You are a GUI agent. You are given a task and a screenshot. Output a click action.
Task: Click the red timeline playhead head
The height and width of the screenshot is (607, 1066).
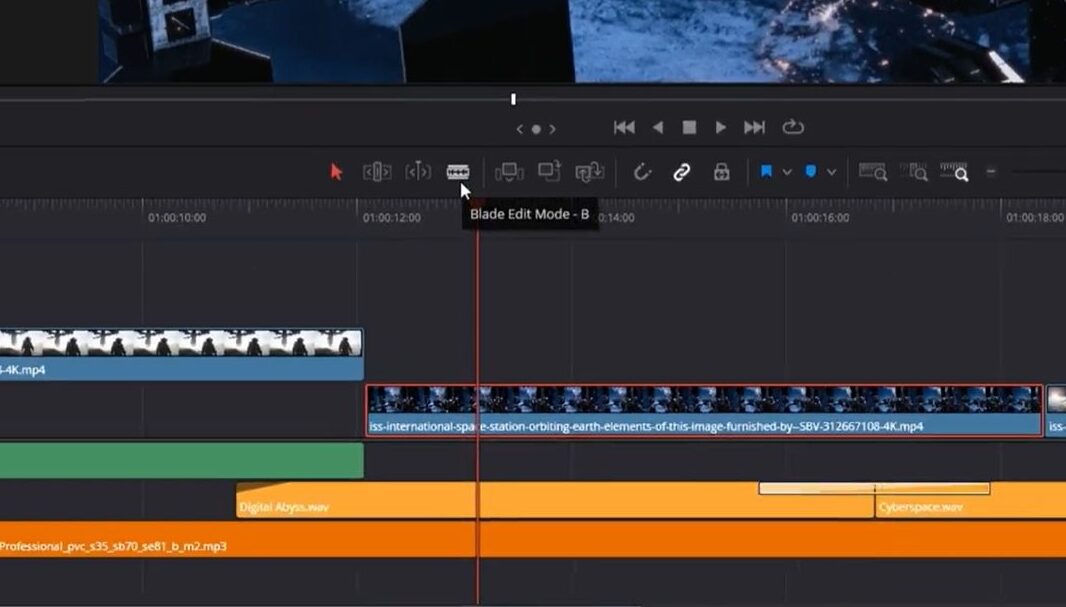click(x=477, y=204)
